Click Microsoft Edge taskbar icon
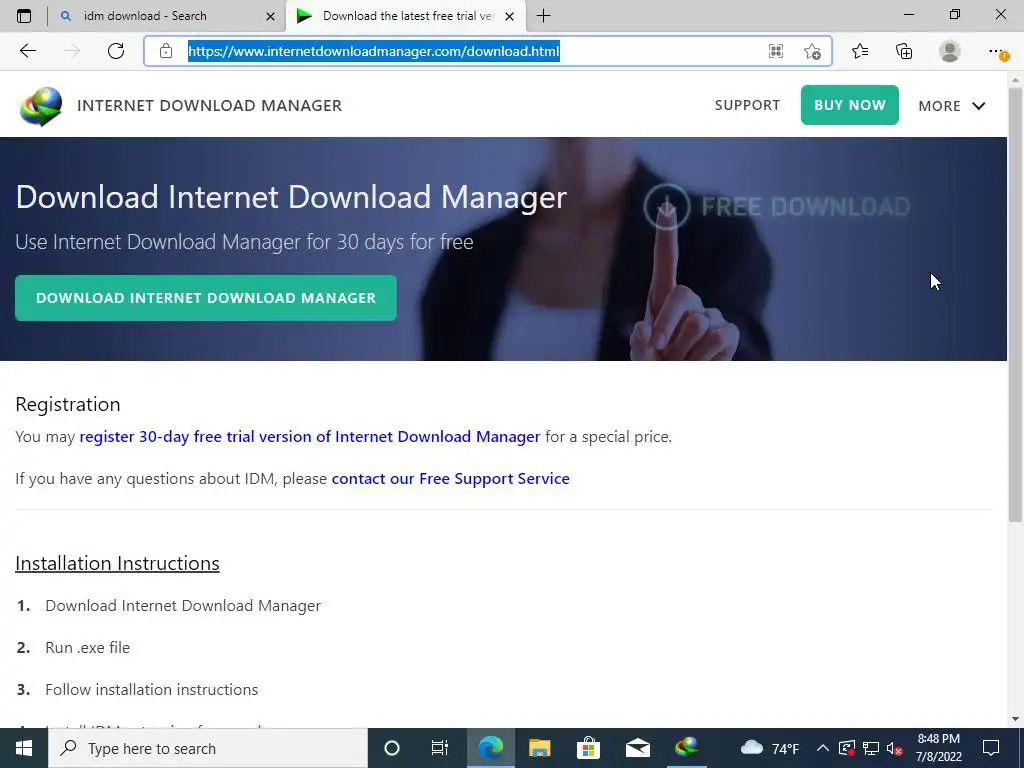 pyautogui.click(x=490, y=748)
